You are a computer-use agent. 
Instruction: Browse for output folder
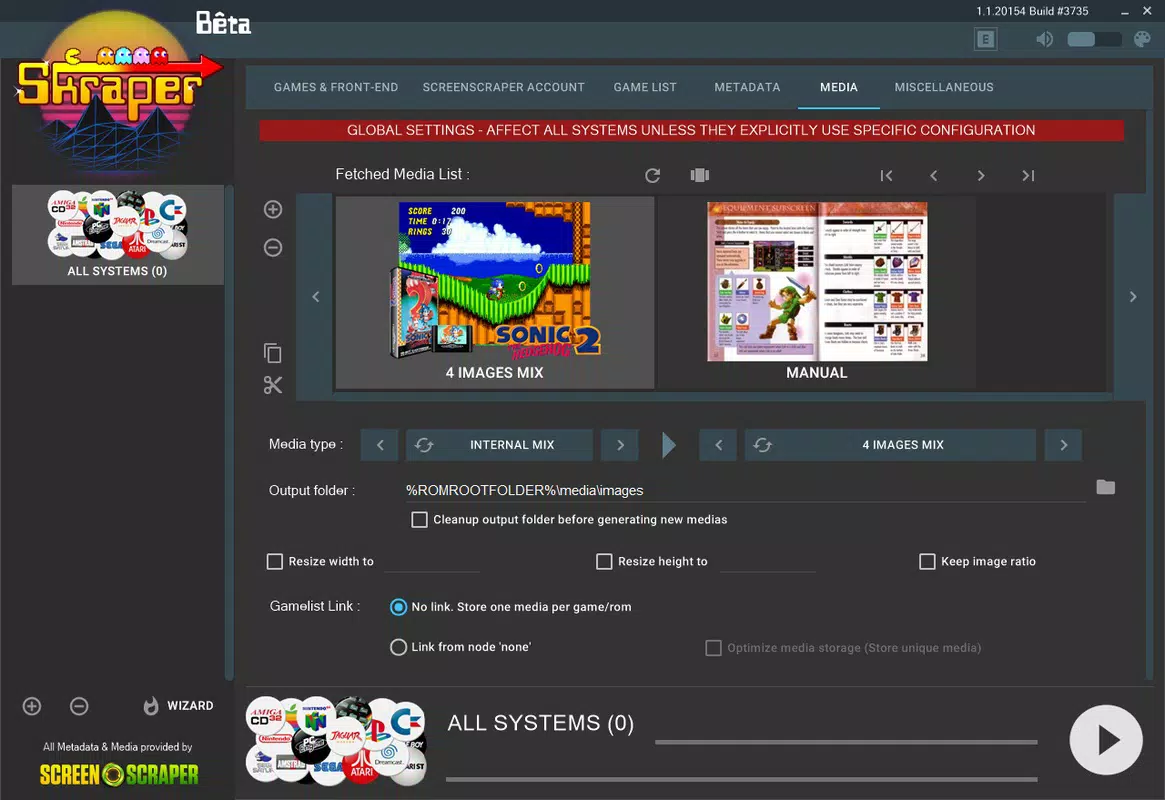[1106, 487]
